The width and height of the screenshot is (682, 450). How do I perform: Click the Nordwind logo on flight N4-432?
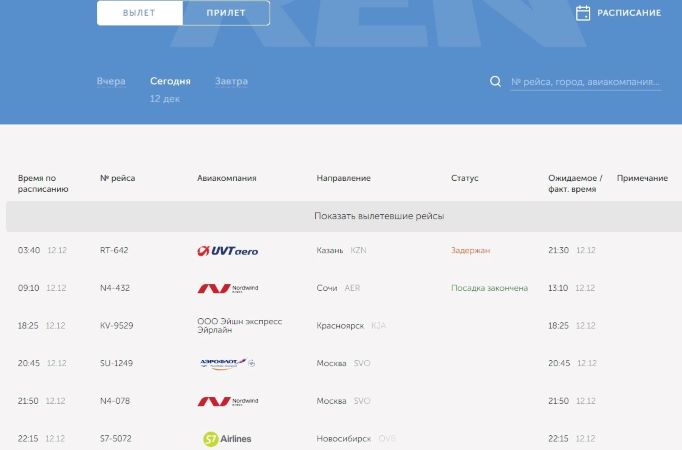(227, 288)
